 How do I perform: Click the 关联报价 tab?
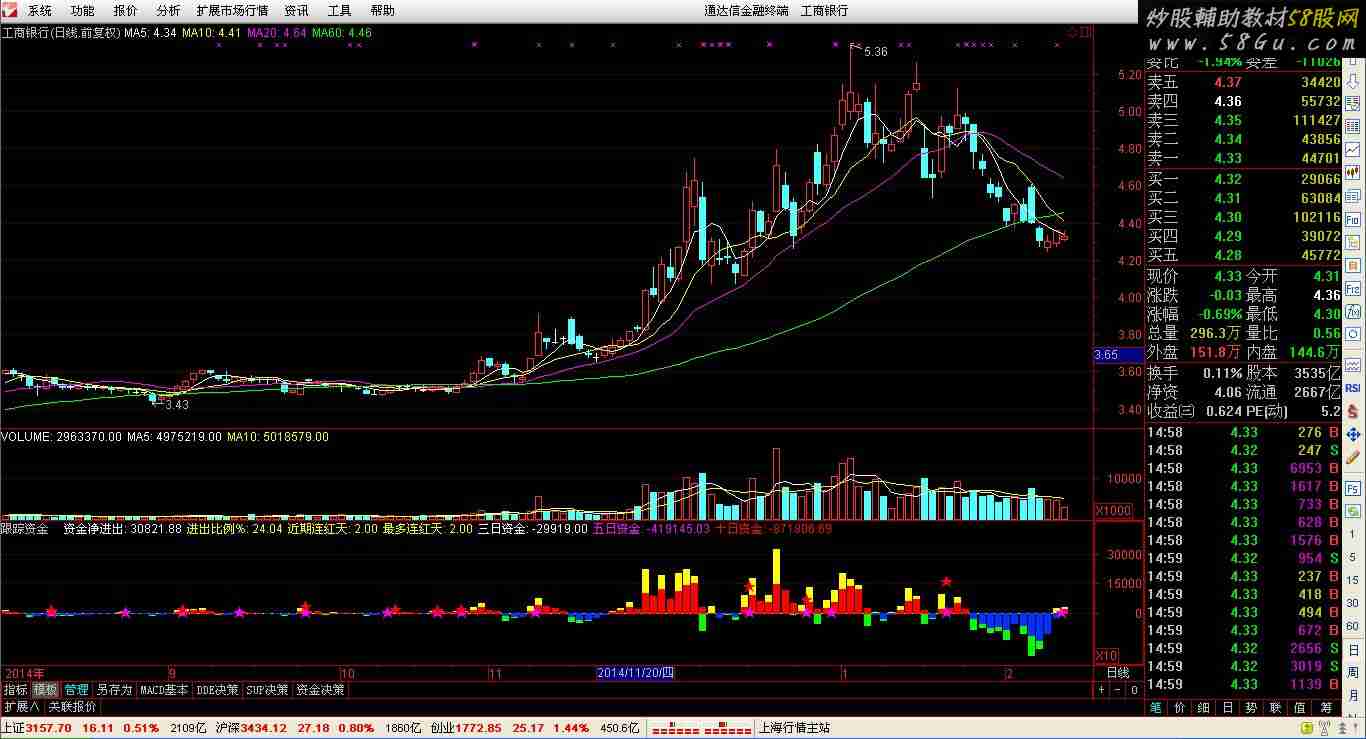[73, 706]
